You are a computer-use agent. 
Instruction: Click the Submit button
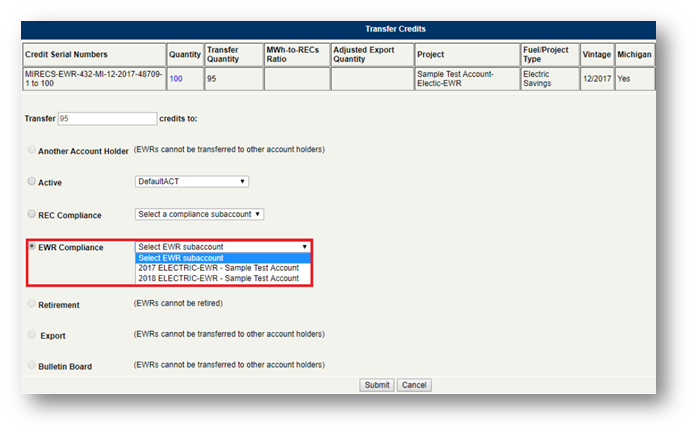pyautogui.click(x=376, y=385)
